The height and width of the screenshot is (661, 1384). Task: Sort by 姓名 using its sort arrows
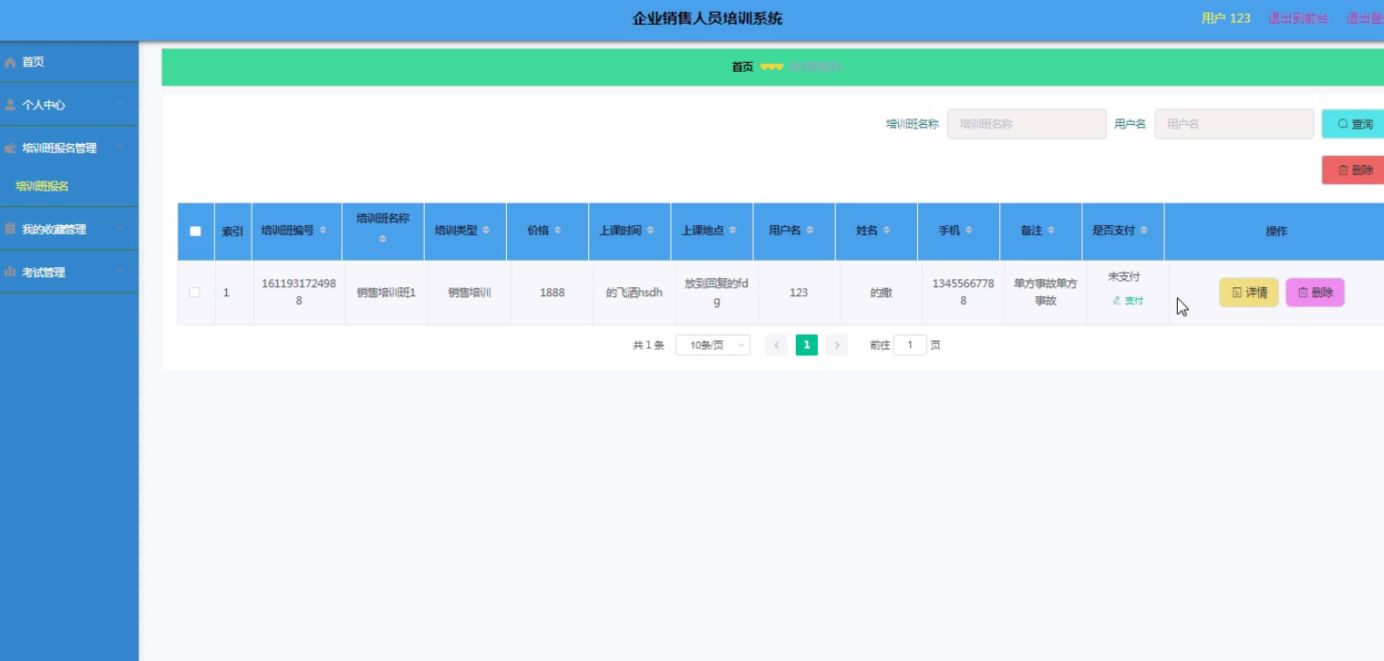886,230
